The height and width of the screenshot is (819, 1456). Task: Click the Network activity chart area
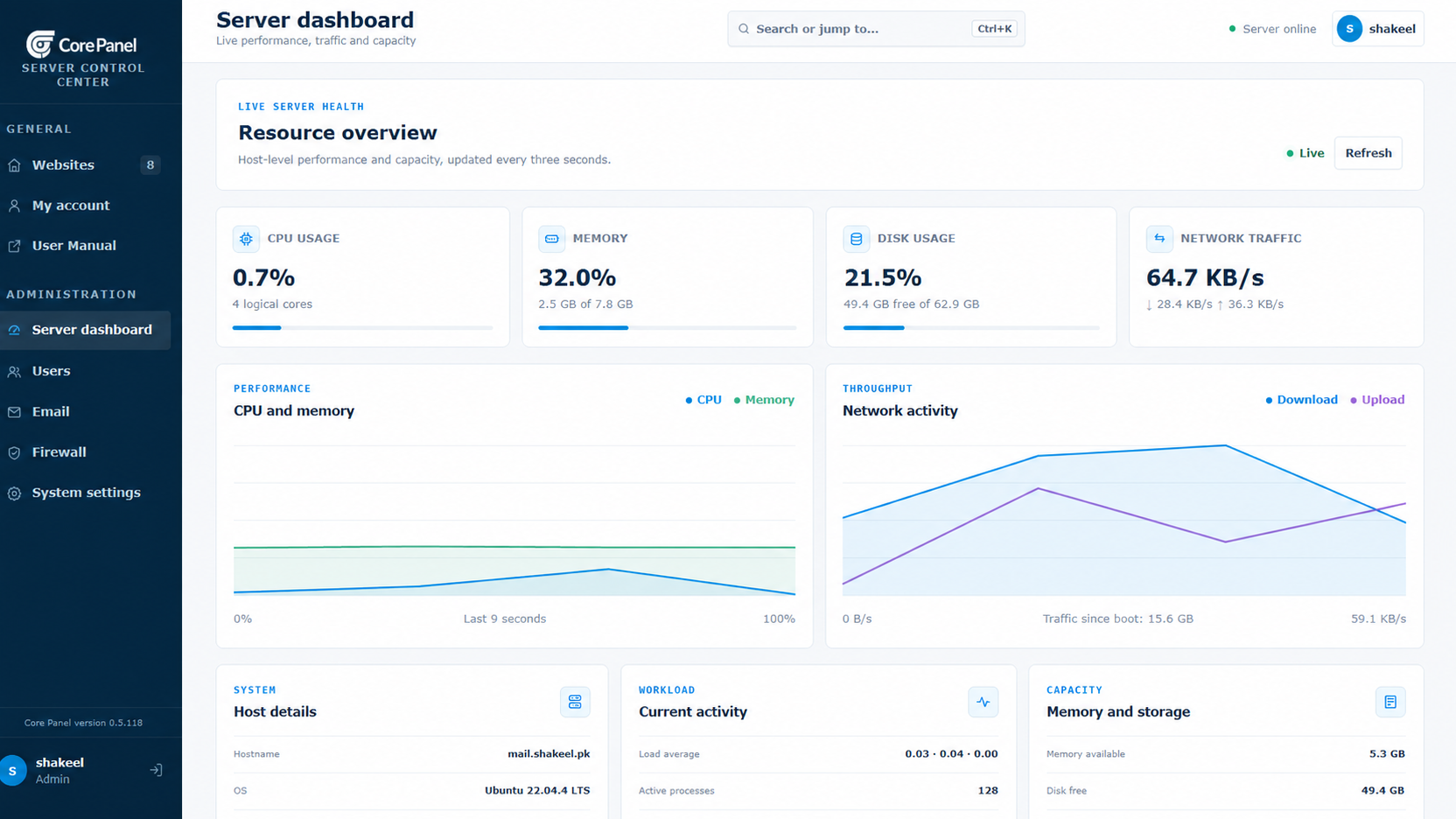tap(1124, 521)
